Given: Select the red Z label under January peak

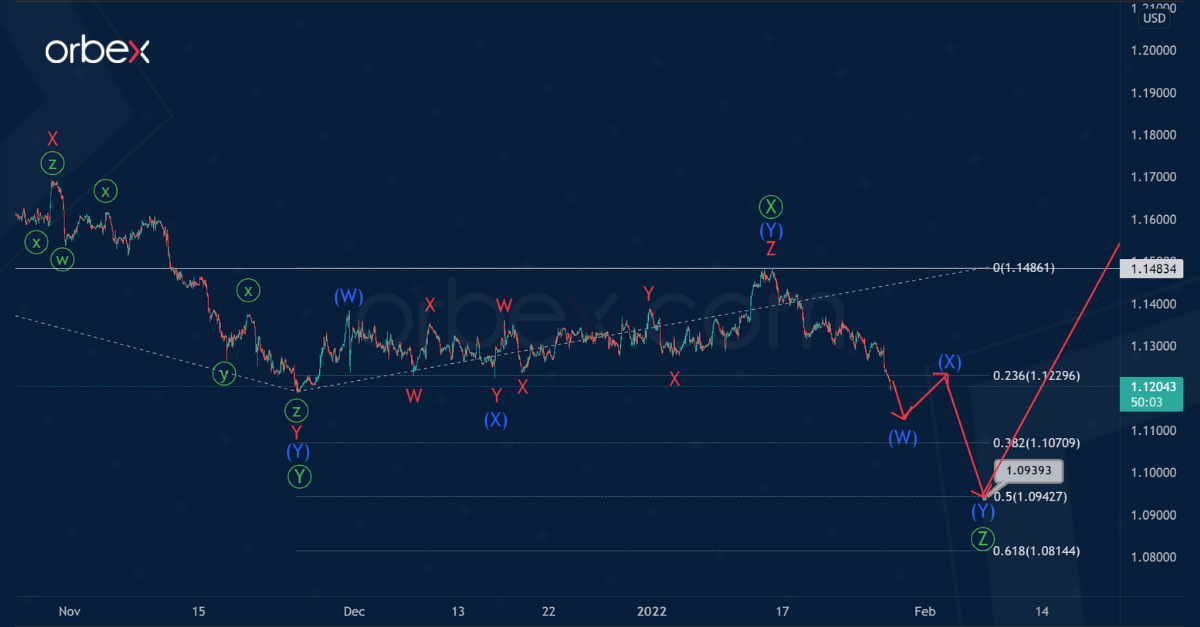Looking at the screenshot, I should [770, 250].
